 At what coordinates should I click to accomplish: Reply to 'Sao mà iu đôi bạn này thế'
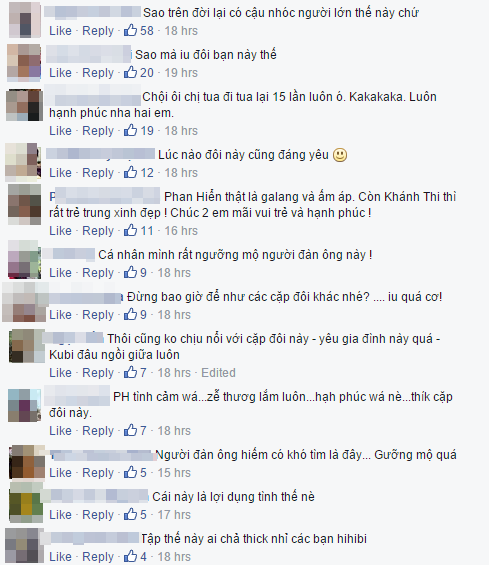tap(98, 73)
